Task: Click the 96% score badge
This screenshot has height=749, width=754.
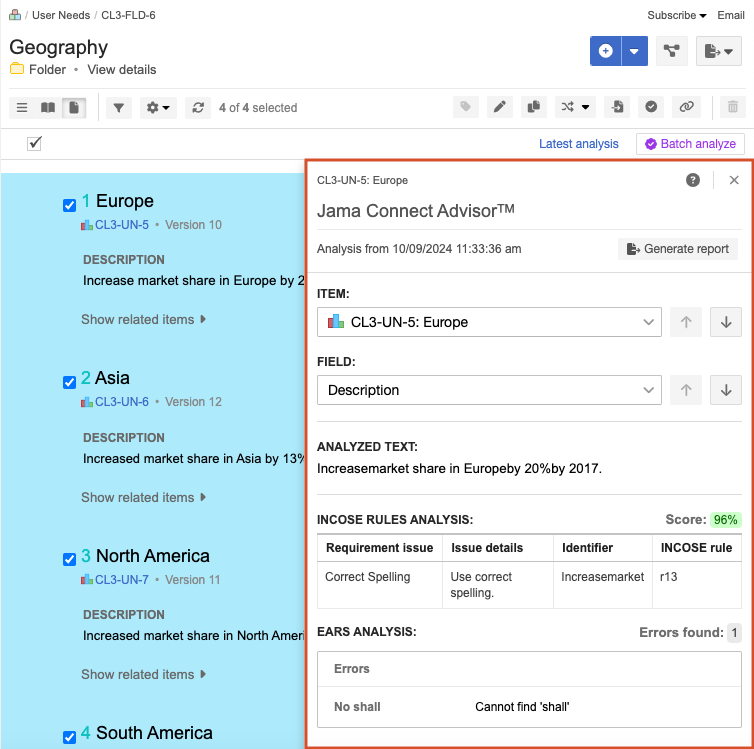Action: (x=725, y=520)
